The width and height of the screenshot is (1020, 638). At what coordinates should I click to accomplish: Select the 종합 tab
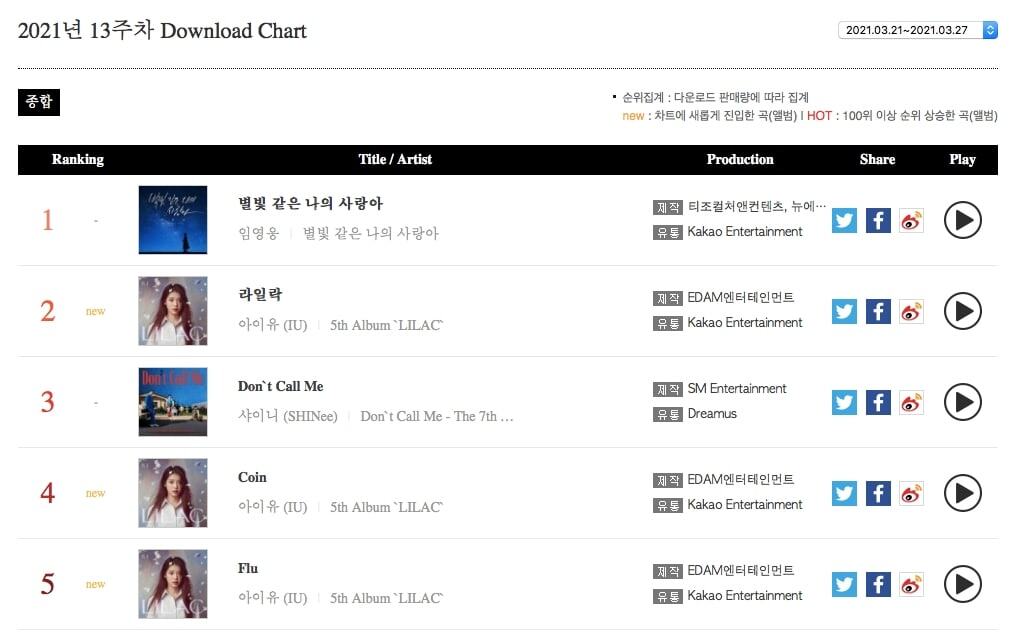[x=39, y=102]
